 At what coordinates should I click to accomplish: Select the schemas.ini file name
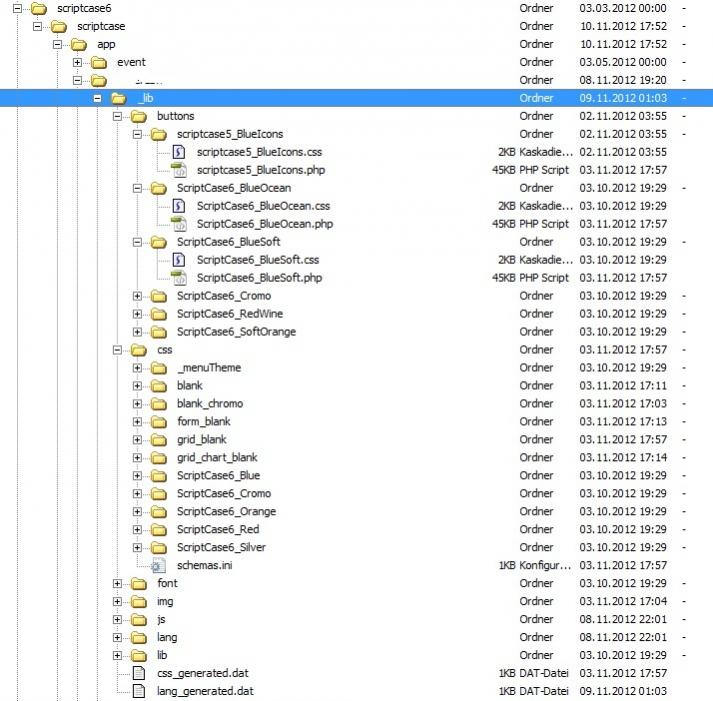pos(204,566)
